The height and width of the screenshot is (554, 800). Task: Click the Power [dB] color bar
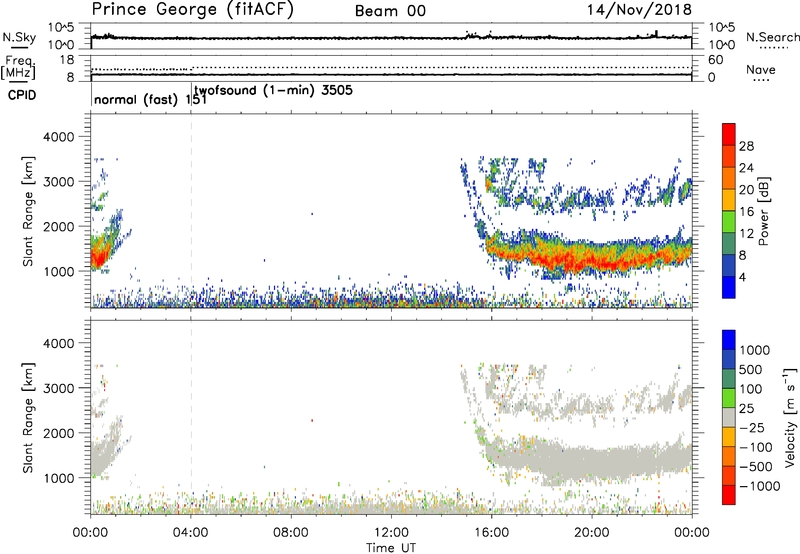[x=729, y=211]
